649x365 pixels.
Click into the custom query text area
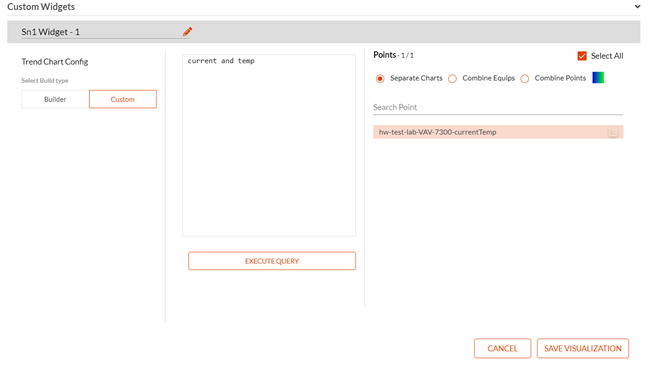269,145
